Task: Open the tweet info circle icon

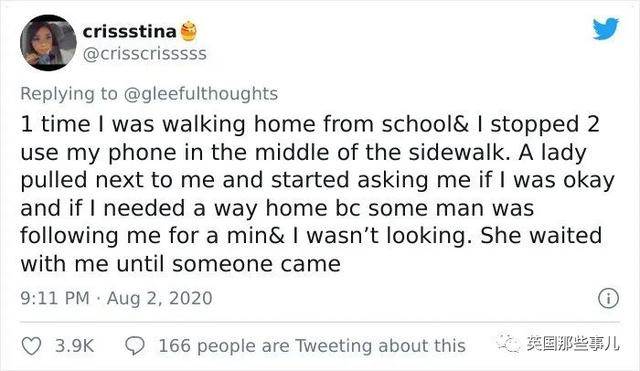Action: click(608, 298)
